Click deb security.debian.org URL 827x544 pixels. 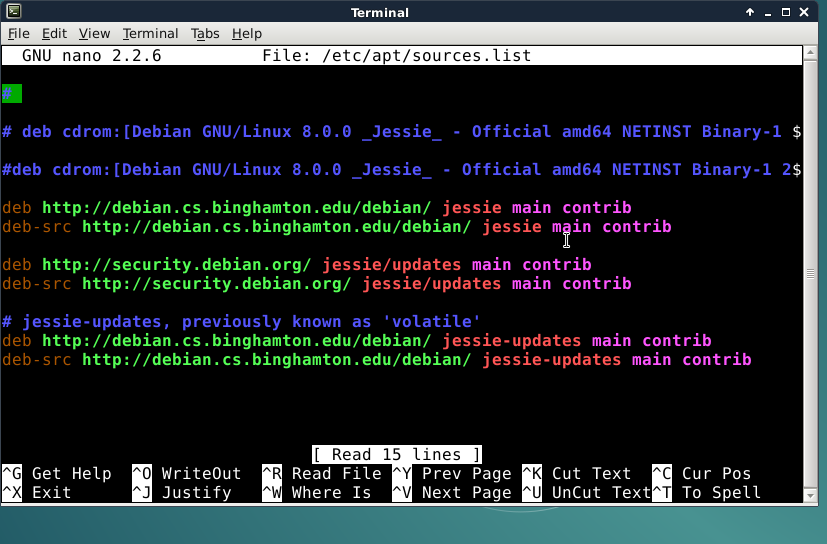177,265
